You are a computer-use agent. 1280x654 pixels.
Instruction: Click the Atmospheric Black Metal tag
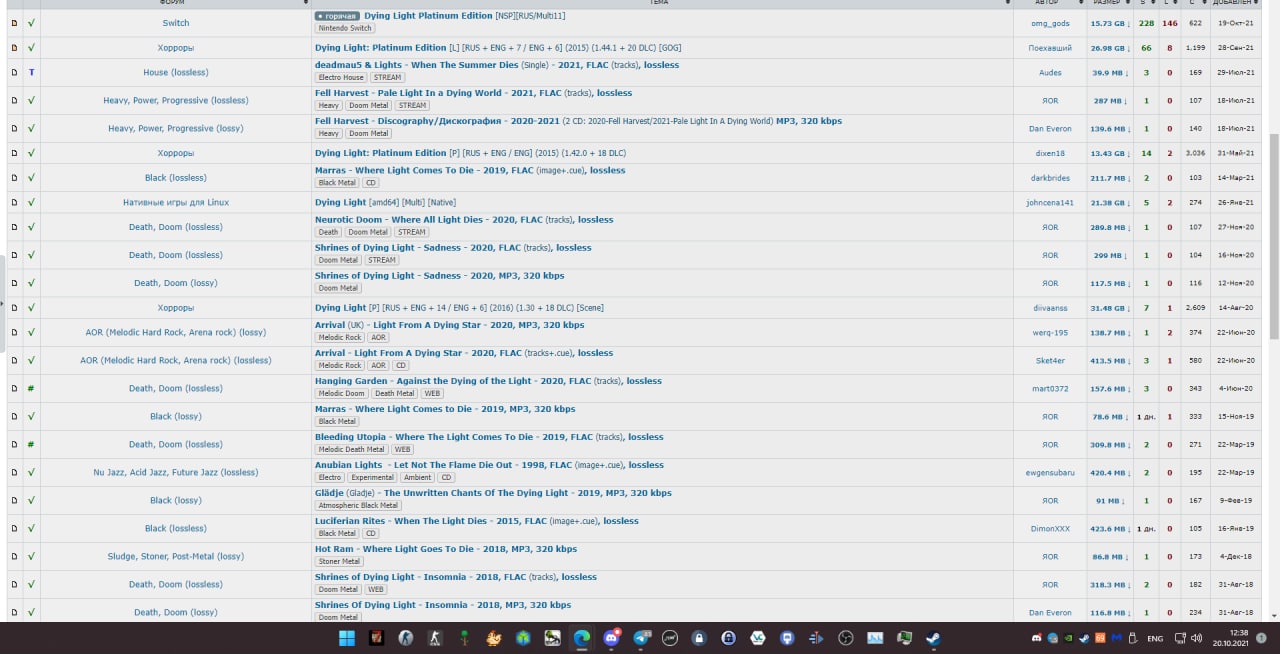coord(359,505)
